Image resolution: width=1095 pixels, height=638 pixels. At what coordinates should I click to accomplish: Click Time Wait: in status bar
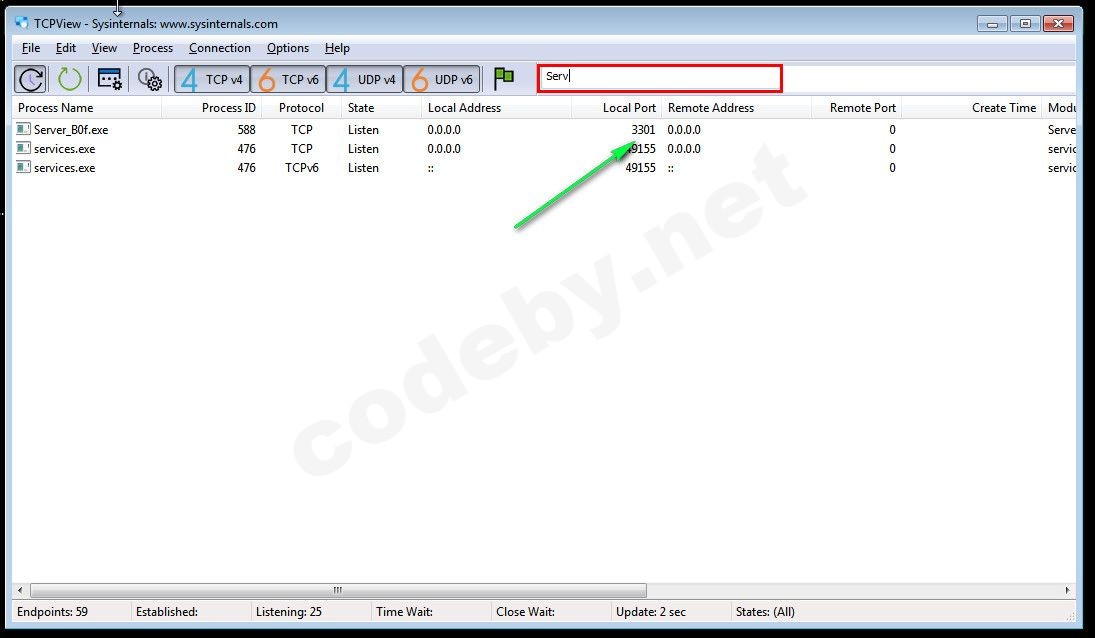click(404, 611)
